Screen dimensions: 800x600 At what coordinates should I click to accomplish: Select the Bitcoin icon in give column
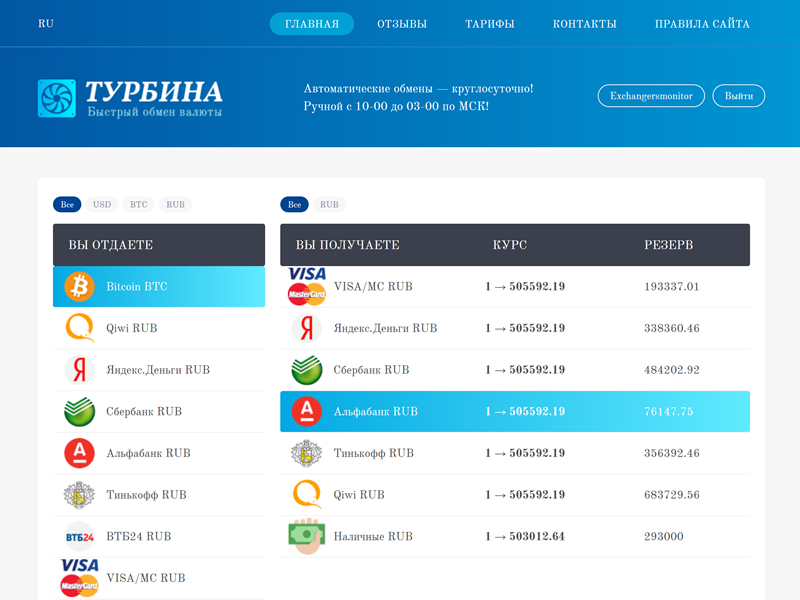[x=79, y=286]
